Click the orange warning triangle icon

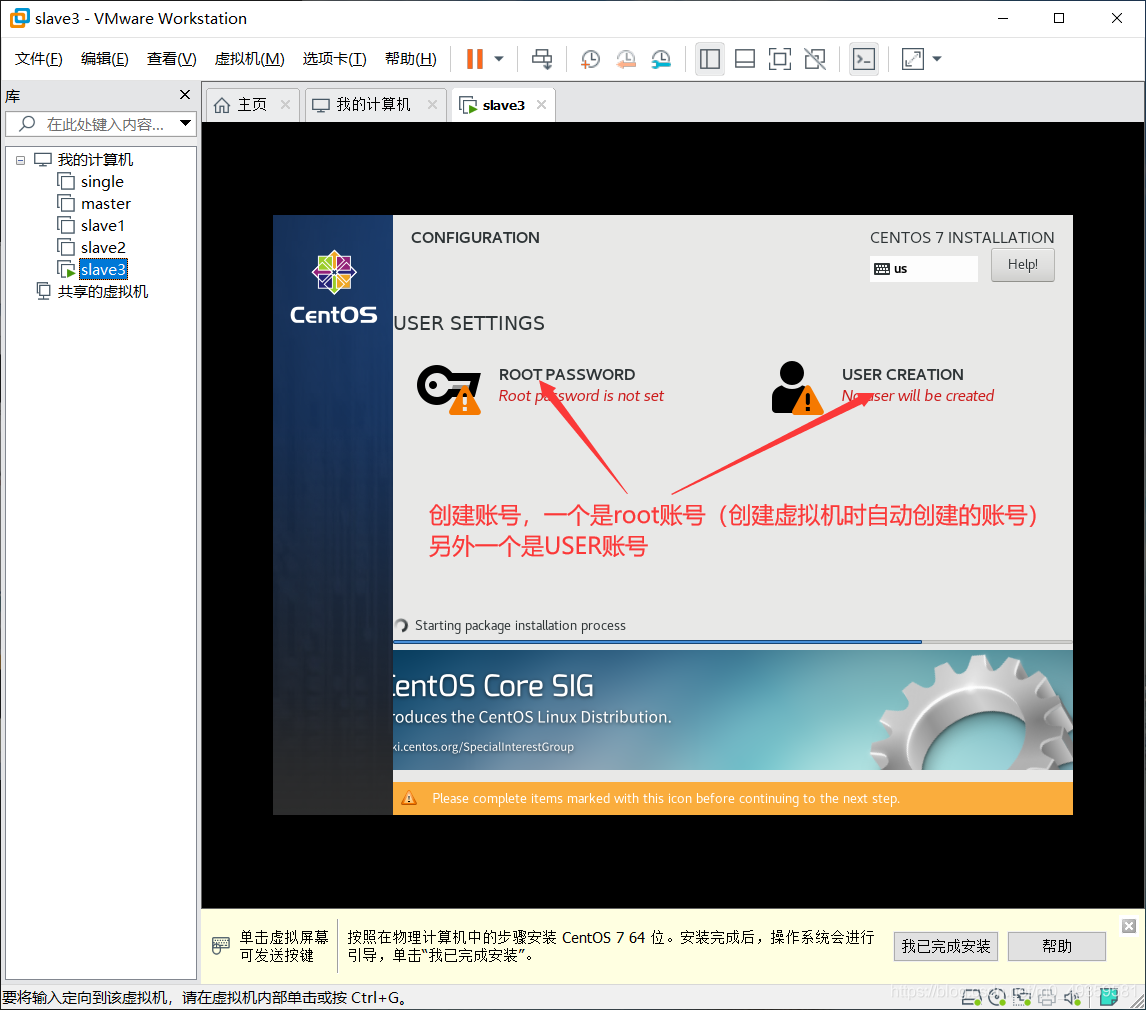(409, 798)
